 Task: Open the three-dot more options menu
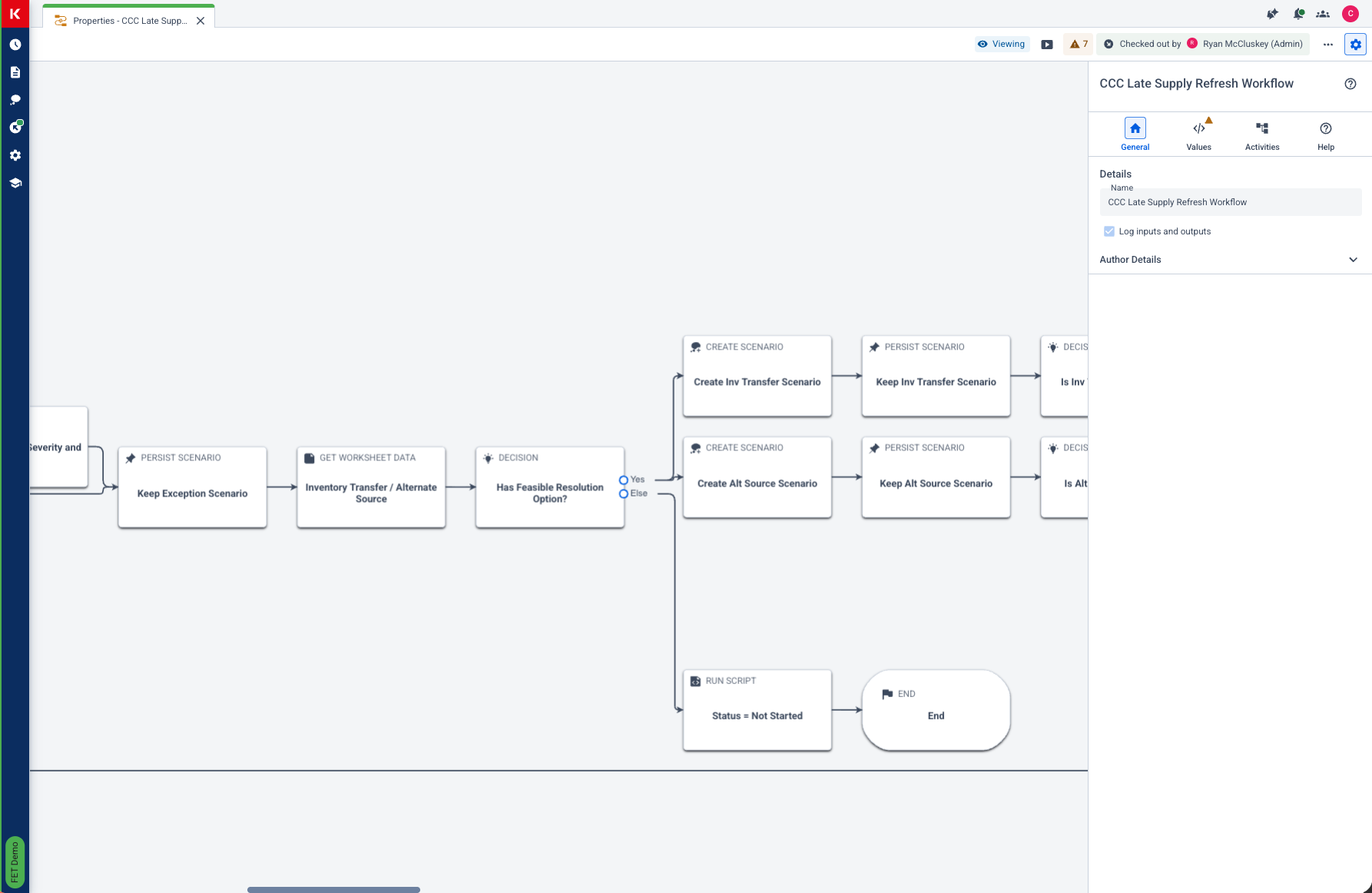1327,45
